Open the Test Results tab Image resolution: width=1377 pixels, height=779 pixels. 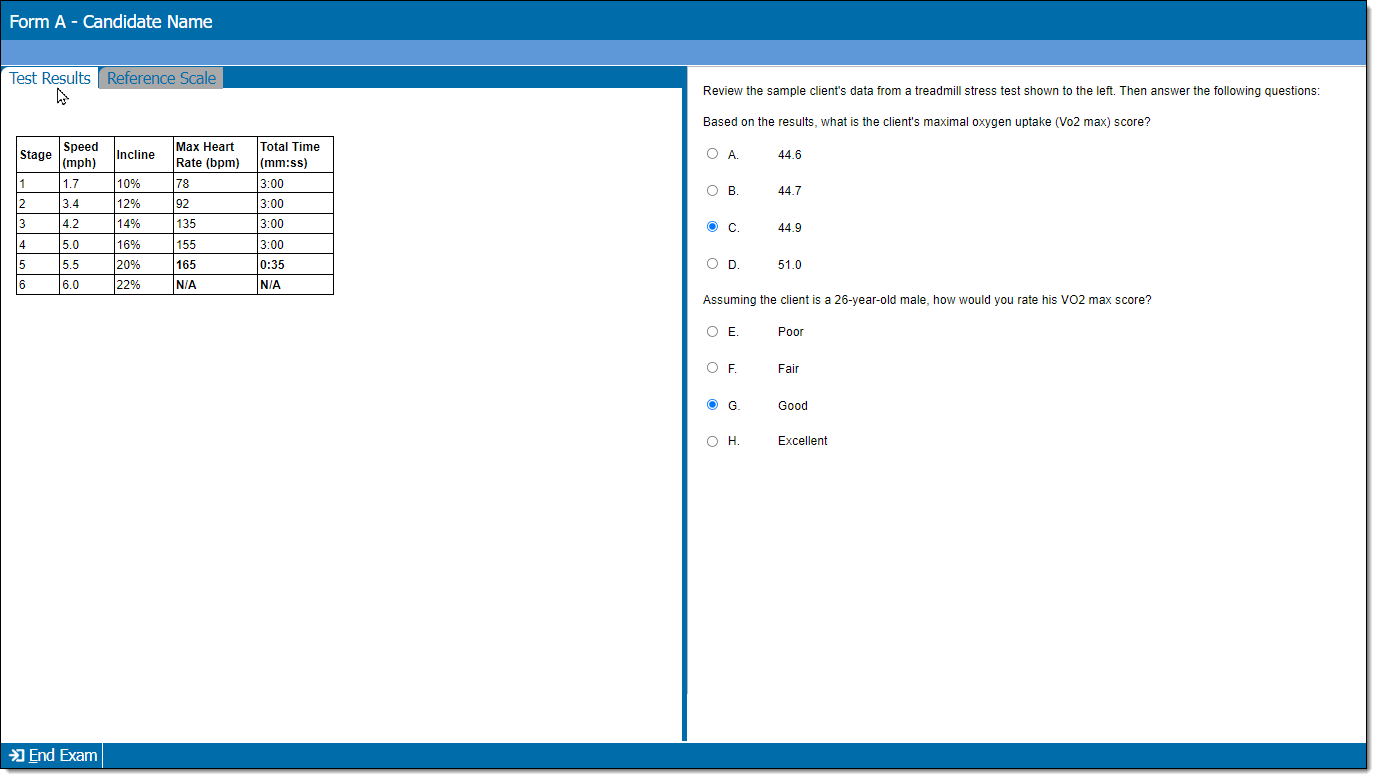click(x=50, y=78)
